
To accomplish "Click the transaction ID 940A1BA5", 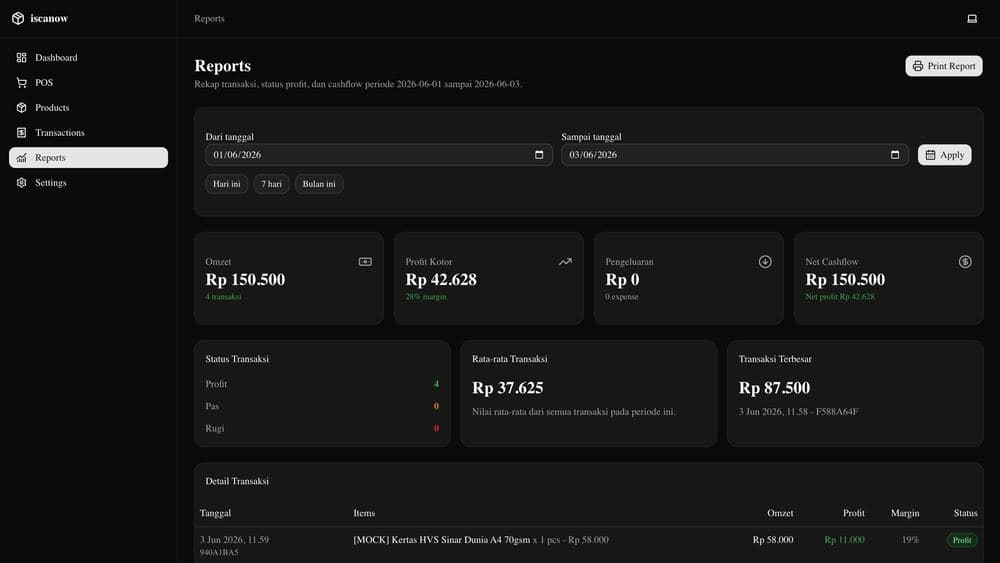I will point(219,552).
